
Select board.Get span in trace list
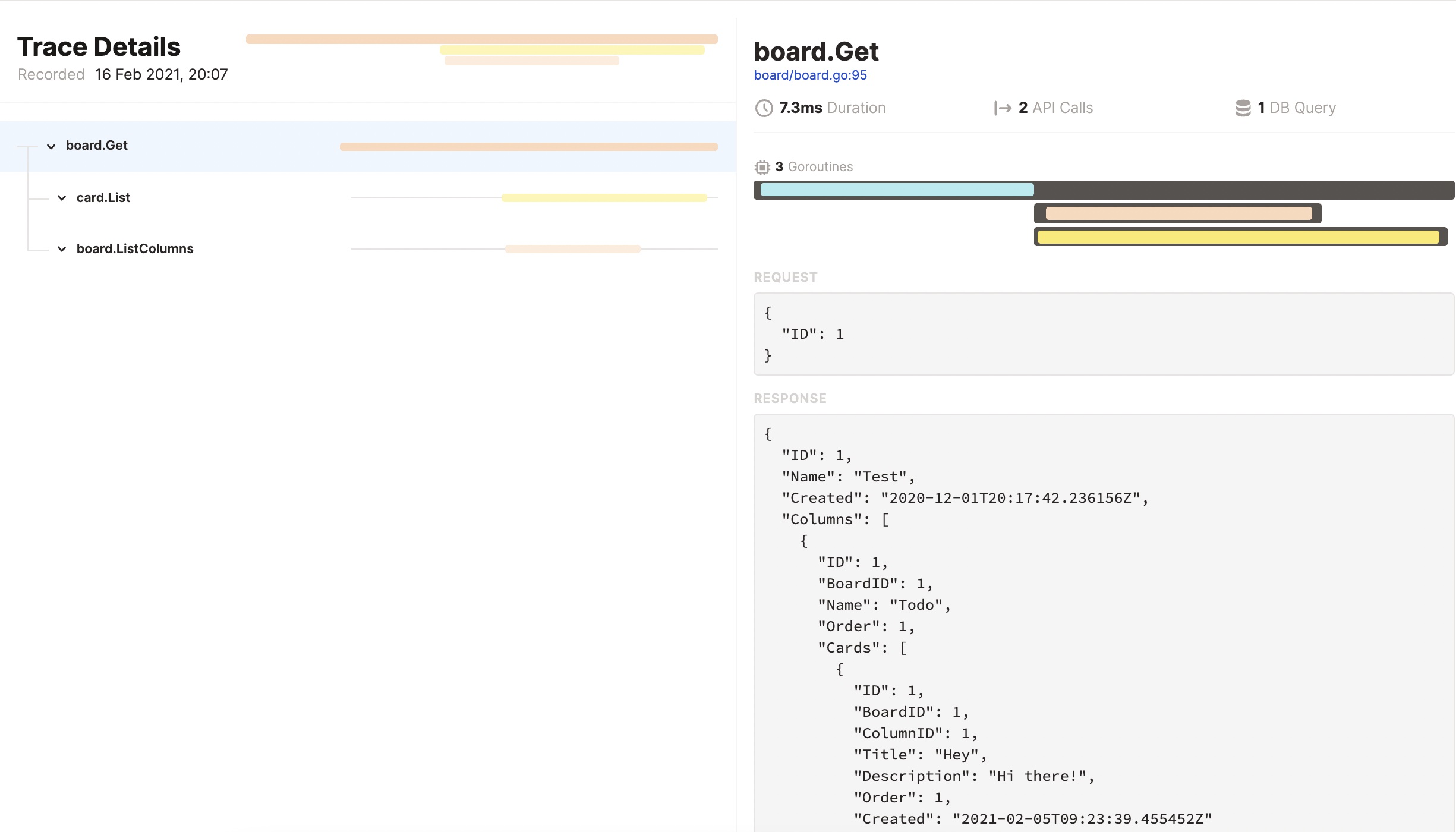pos(96,145)
